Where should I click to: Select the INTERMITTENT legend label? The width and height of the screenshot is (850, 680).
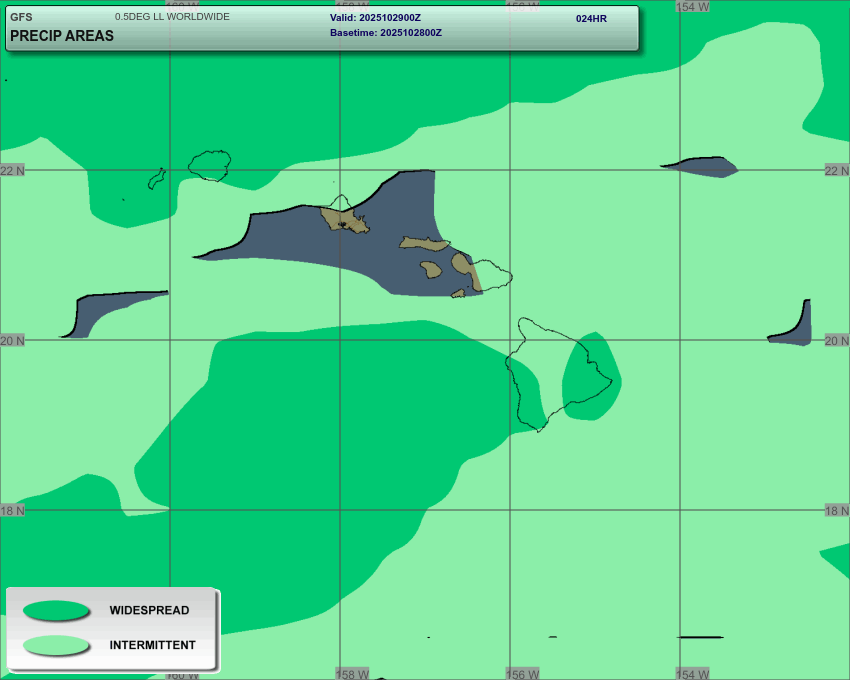click(152, 645)
